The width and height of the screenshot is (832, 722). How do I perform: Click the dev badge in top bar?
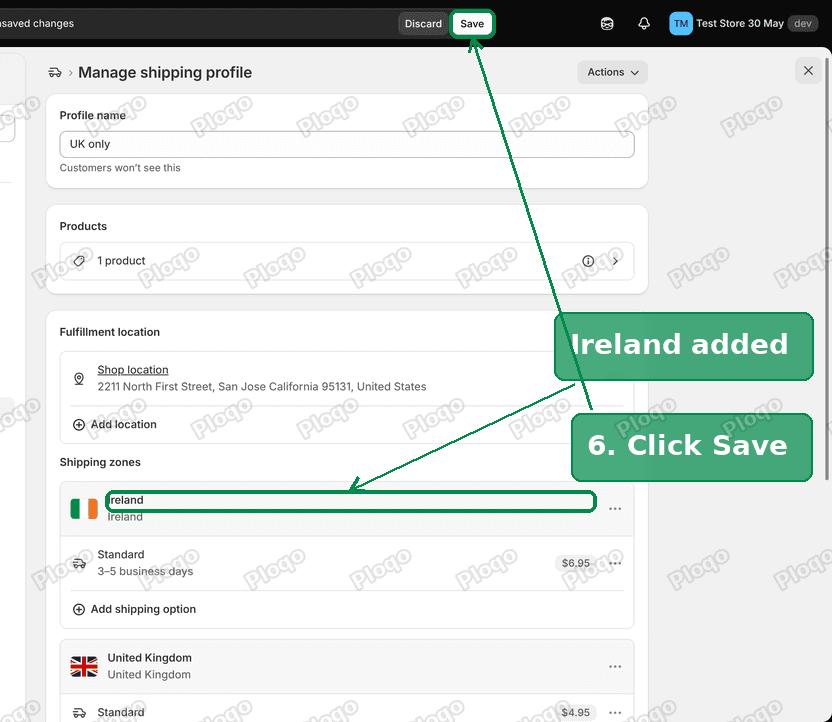tap(802, 23)
